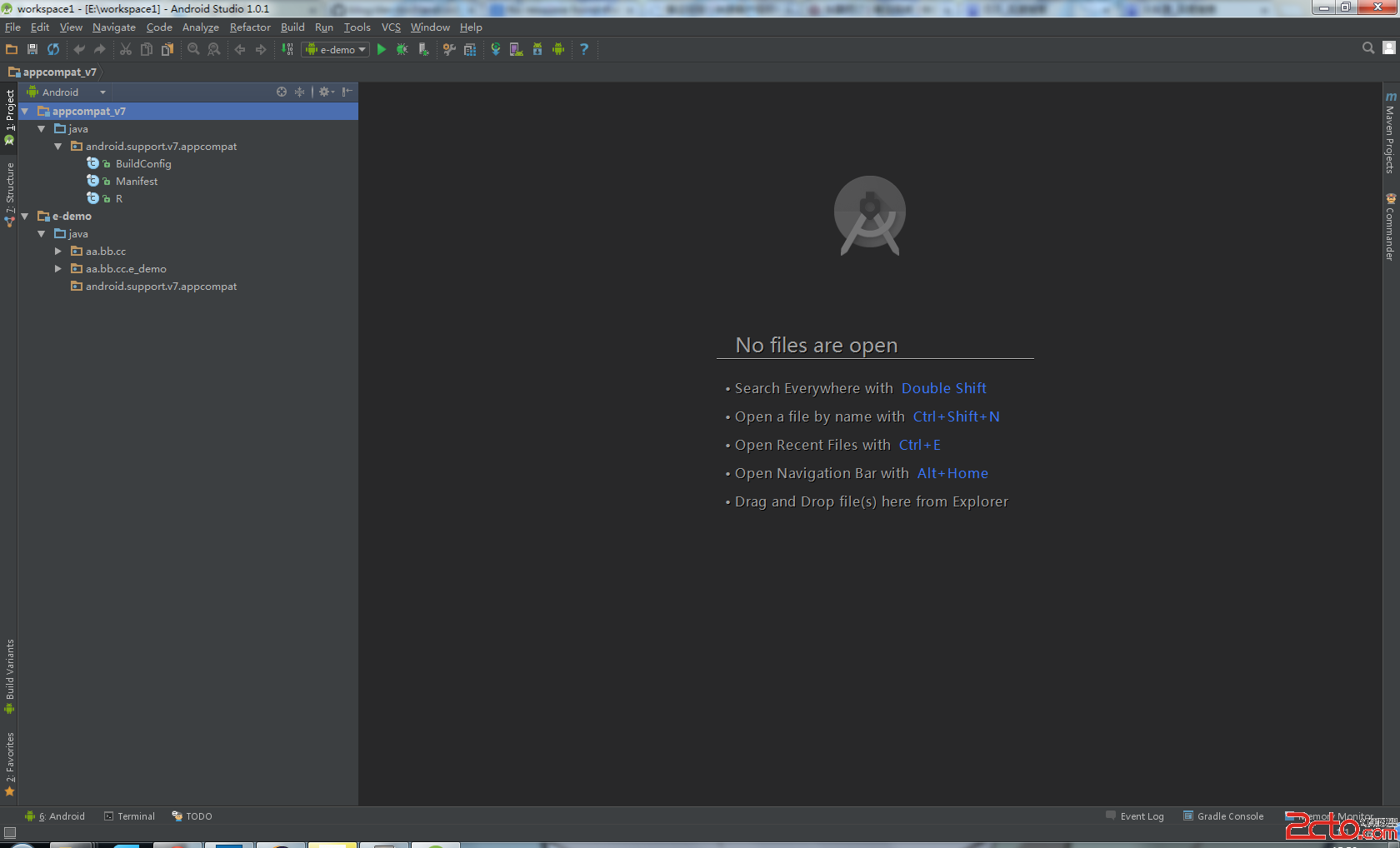Viewport: 1400px width, 848px height.
Task: Run the e-demo app with green play icon
Action: [x=382, y=50]
